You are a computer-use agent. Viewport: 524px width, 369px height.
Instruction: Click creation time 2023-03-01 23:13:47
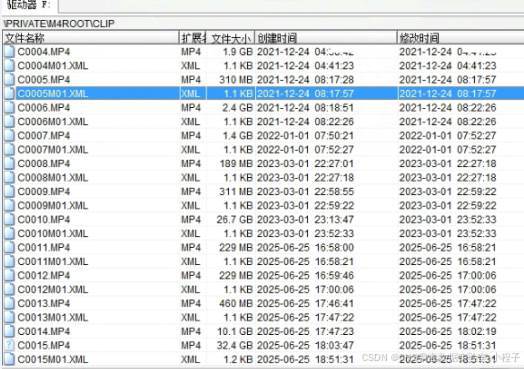(x=305, y=220)
